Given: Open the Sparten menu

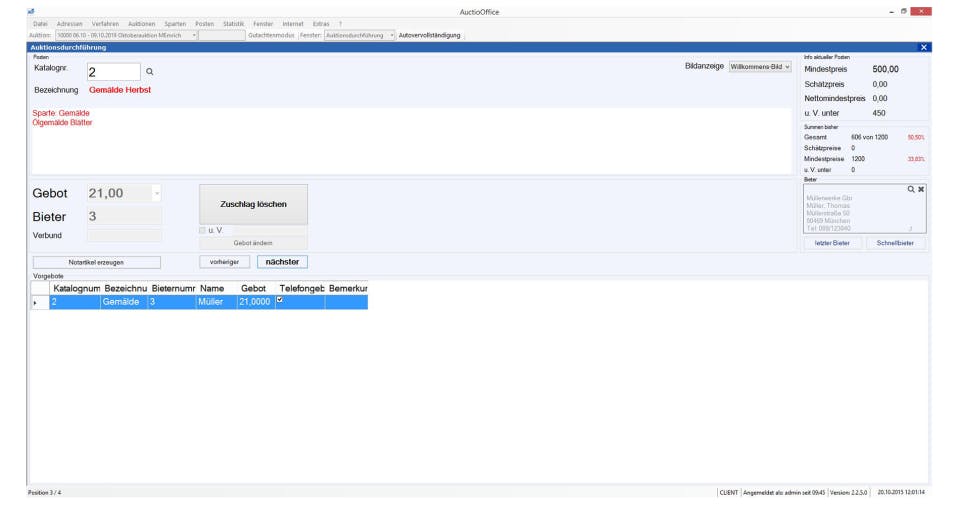Looking at the screenshot, I should click(x=175, y=24).
